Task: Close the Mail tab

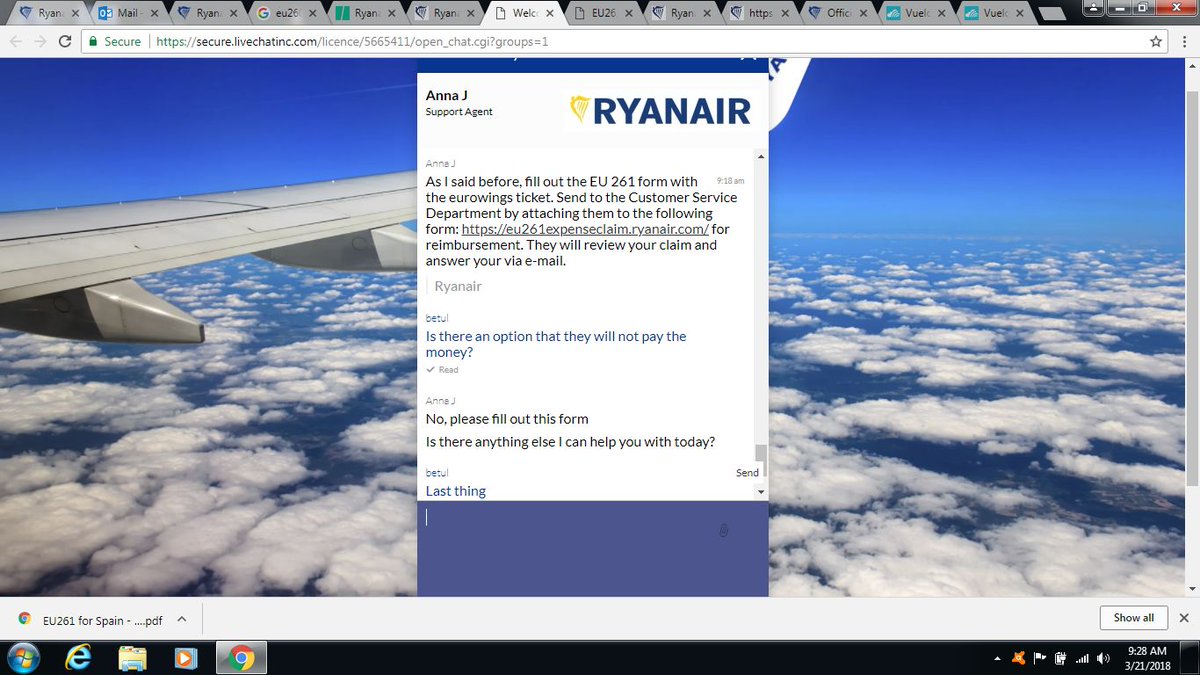Action: pos(157,14)
